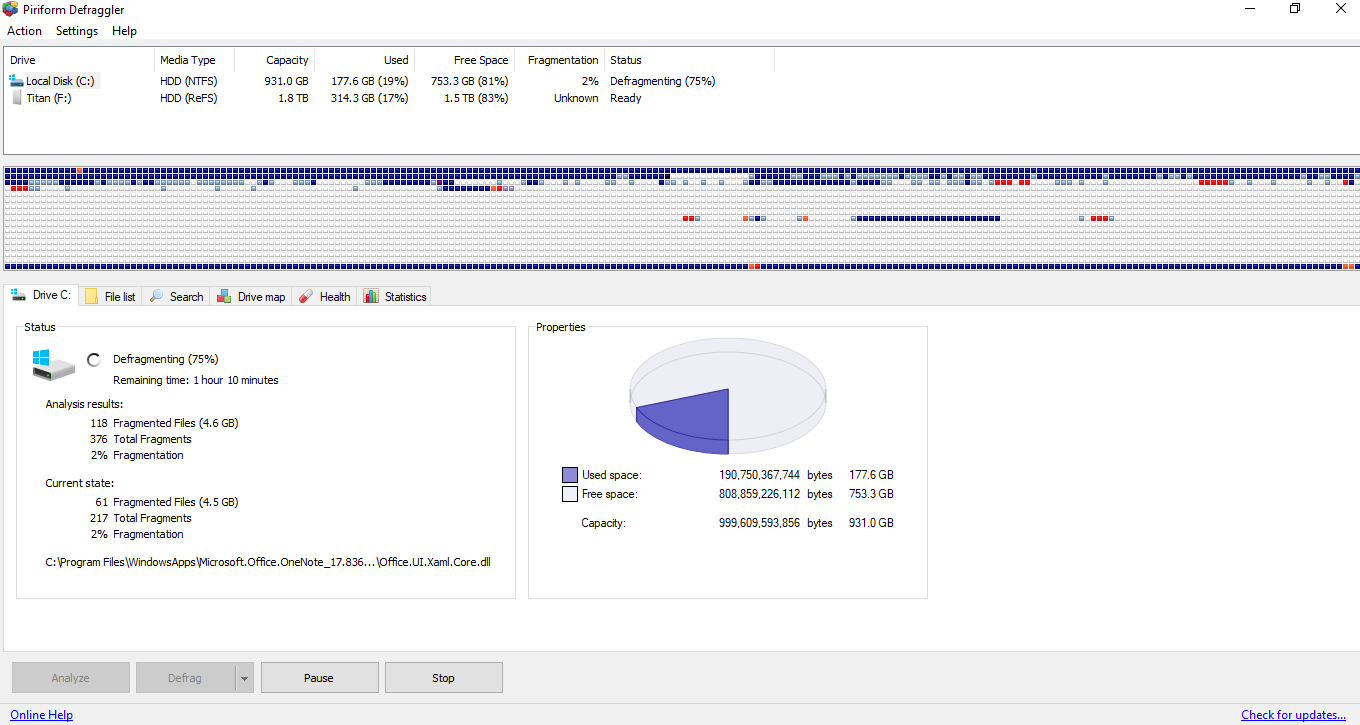Screen dimensions: 1360x725
Task: Click 217 Total Fragments text
Action: 140,518
